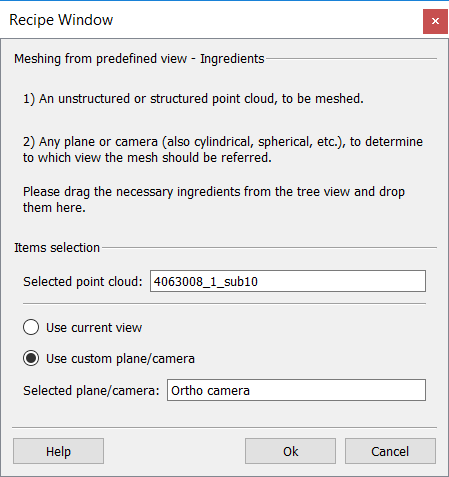Click the Meshing from predefined view header
The image size is (449, 477).
[139, 59]
